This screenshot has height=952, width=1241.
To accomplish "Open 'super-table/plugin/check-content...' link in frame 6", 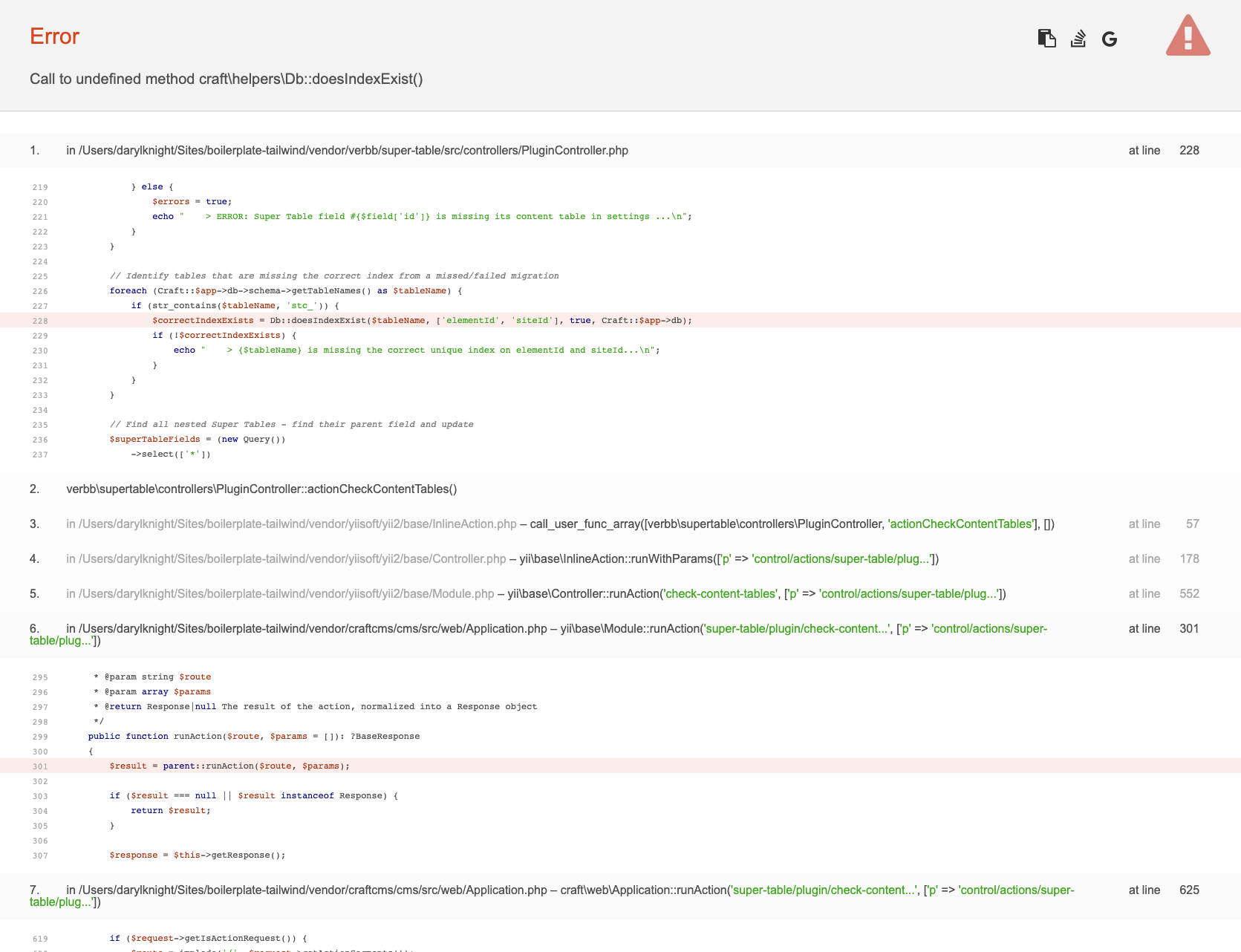I will pos(795,628).
